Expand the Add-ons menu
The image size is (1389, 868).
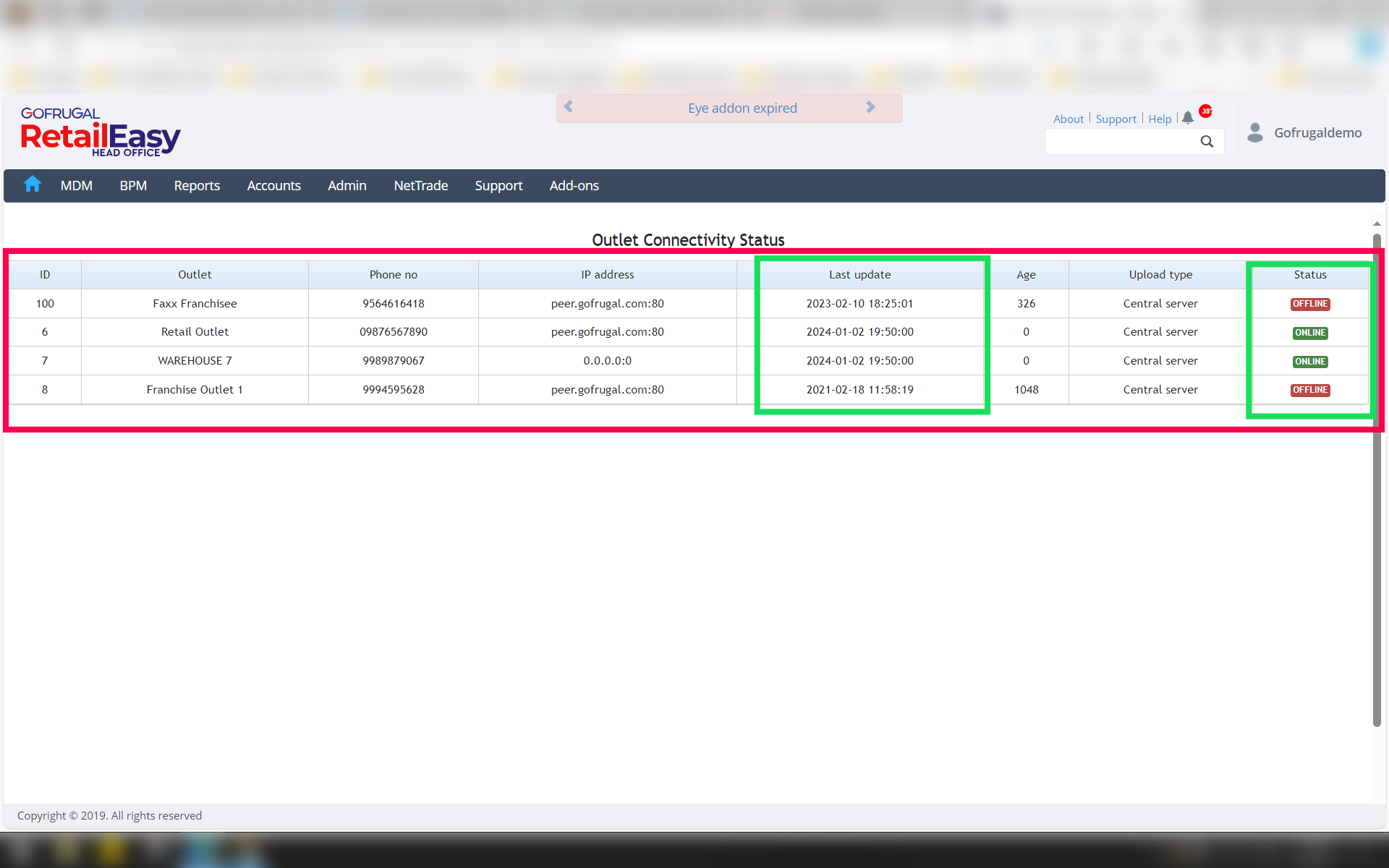(x=574, y=186)
